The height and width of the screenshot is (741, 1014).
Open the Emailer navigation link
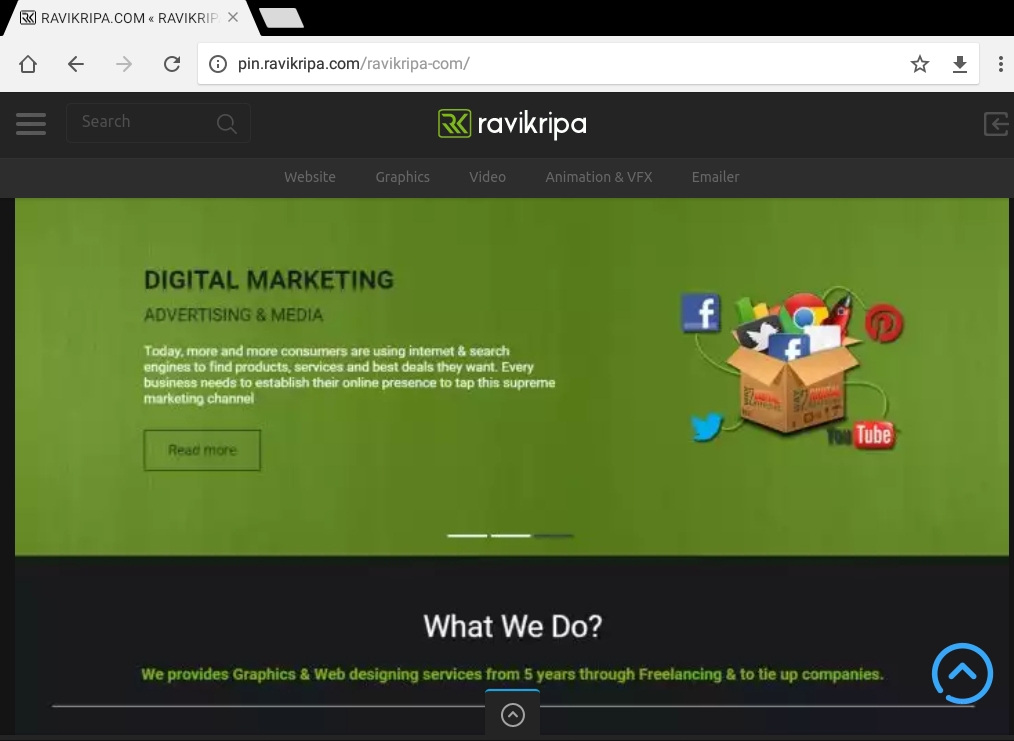(715, 177)
